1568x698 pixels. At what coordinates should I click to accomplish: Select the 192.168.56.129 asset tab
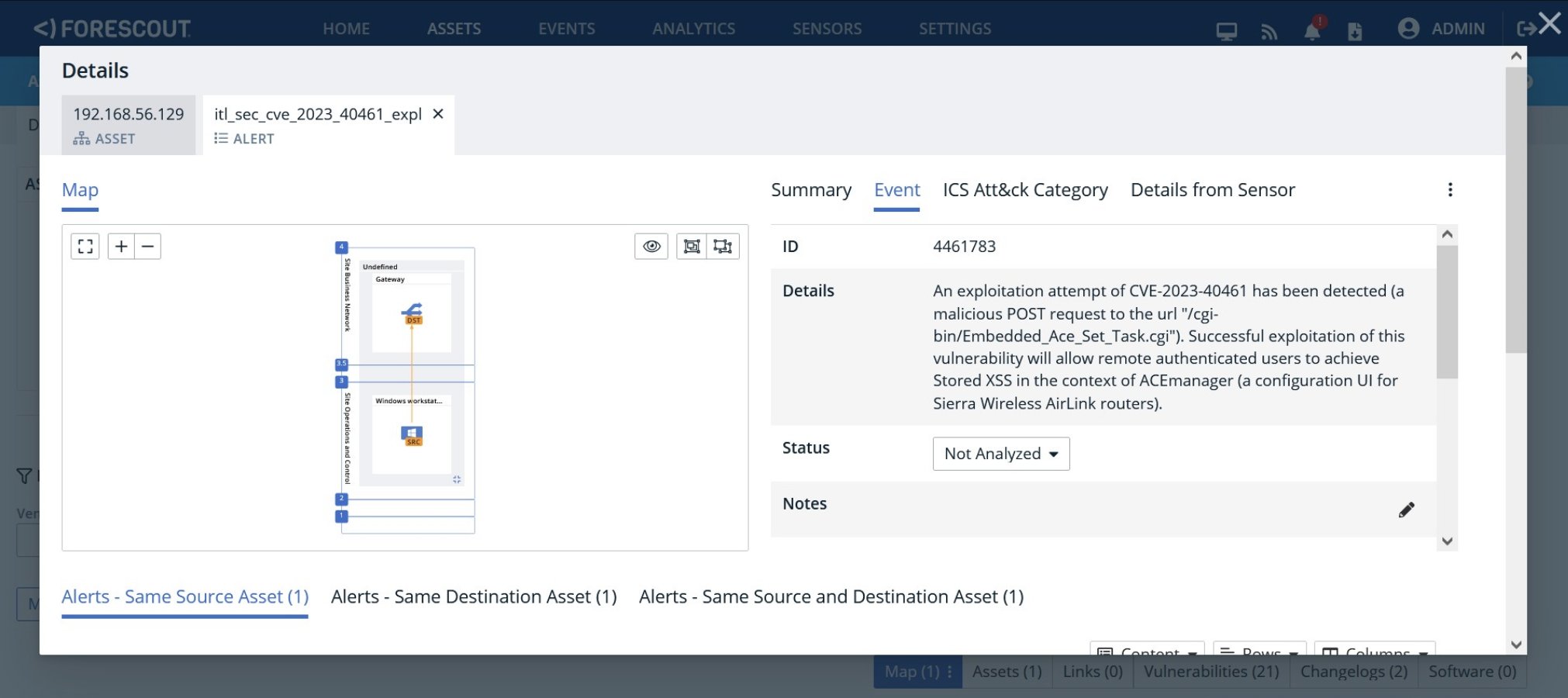click(129, 125)
